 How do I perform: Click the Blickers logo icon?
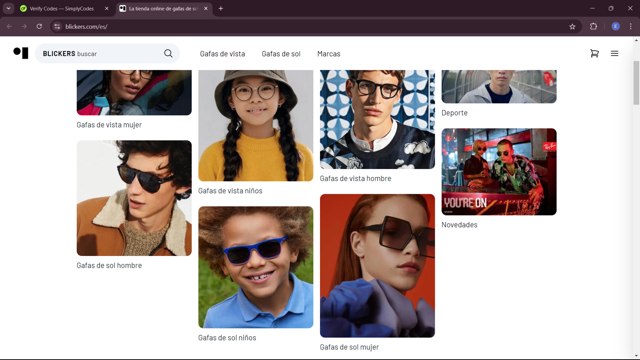21,53
